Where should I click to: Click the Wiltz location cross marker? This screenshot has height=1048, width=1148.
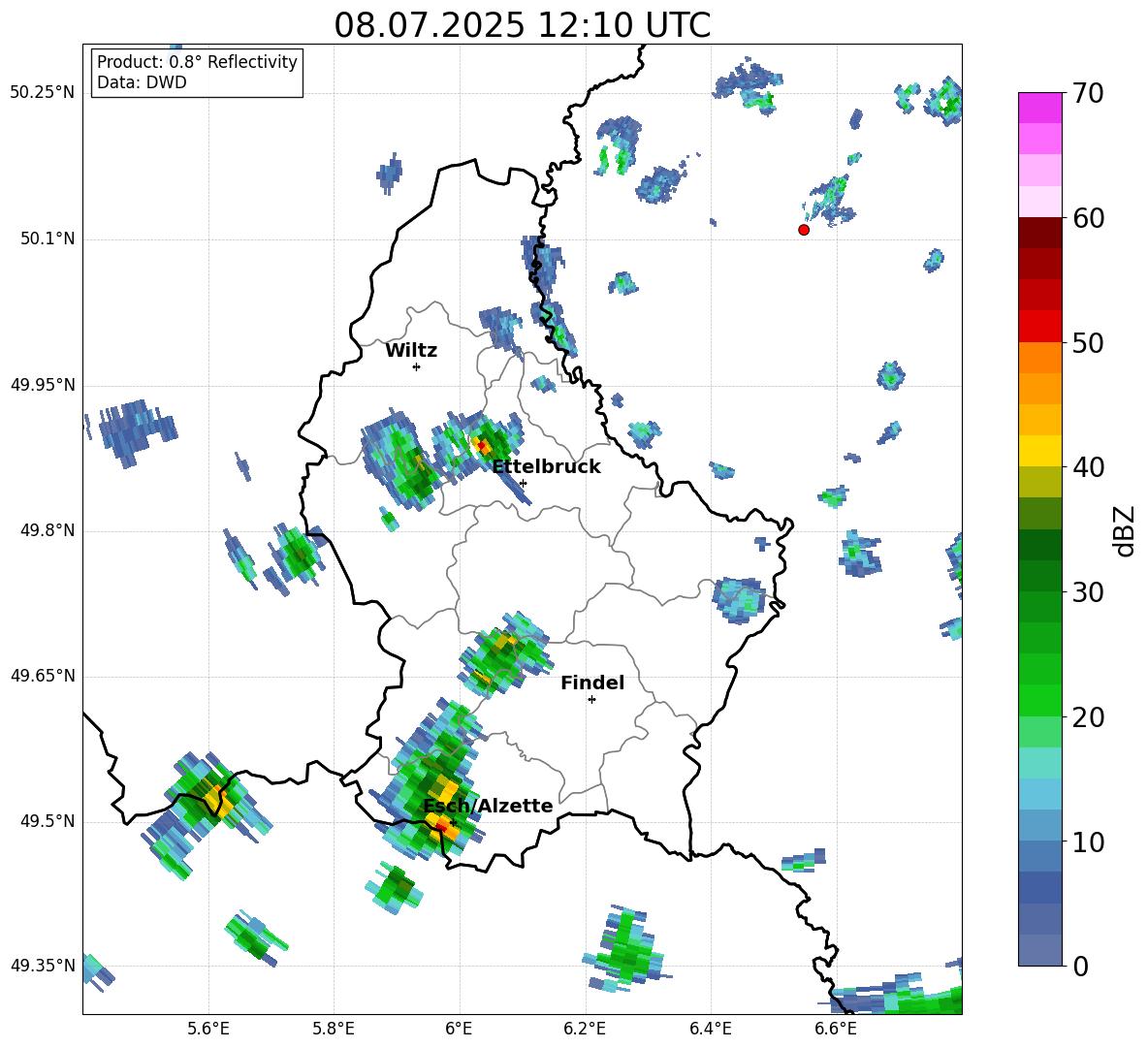417,366
